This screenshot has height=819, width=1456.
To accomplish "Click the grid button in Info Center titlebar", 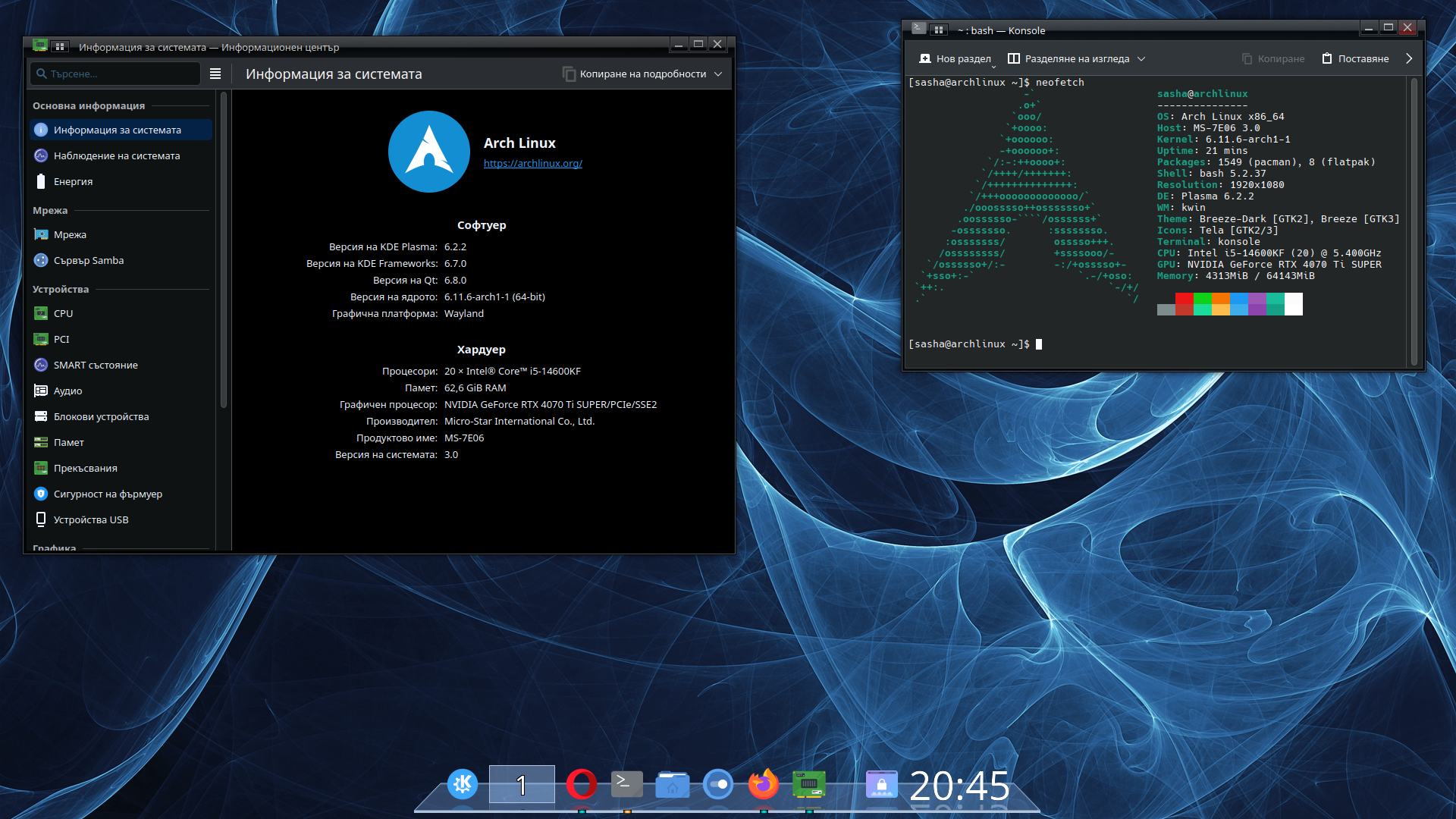I will pos(60,46).
